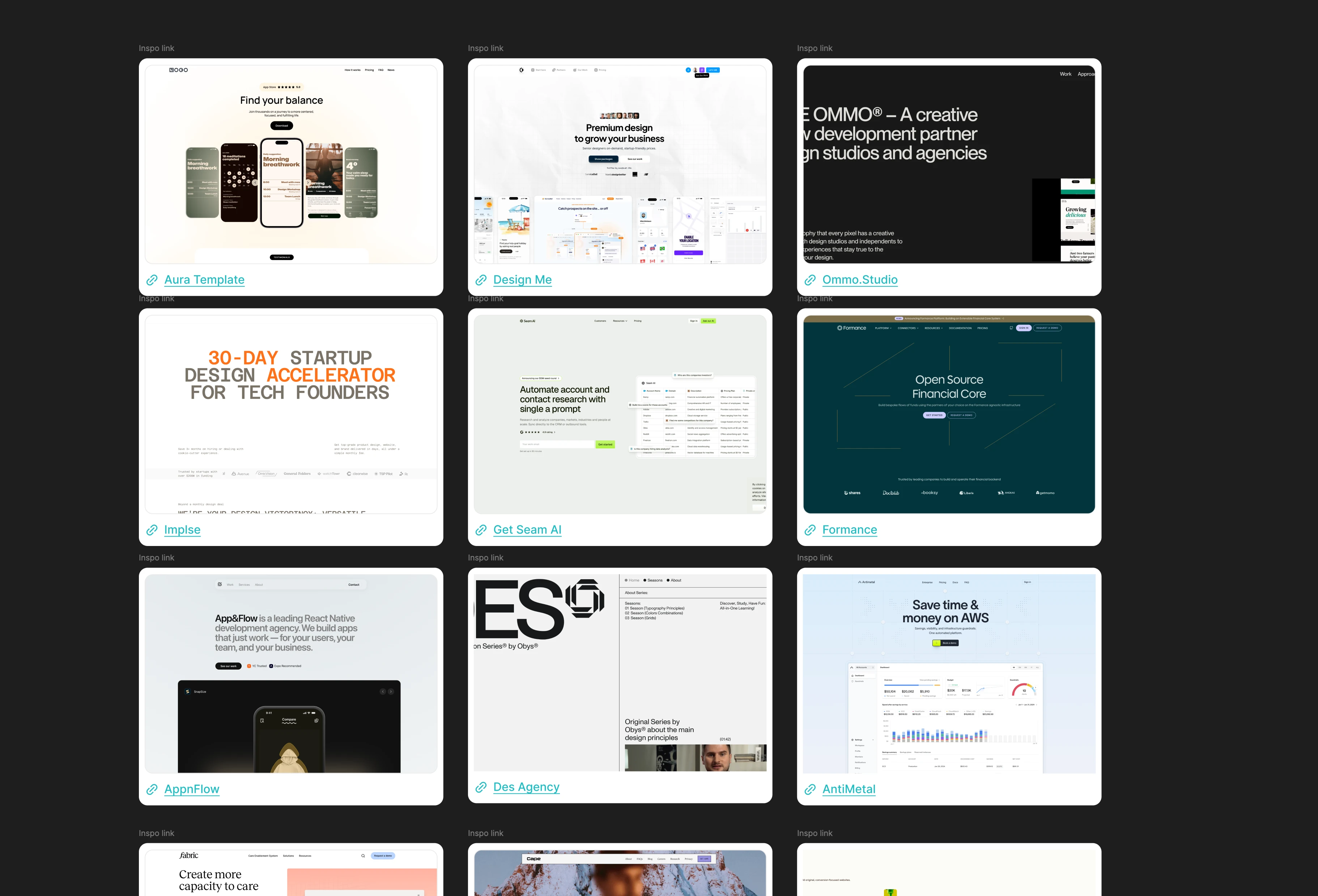Click link icon beside Des Agency
This screenshot has height=896, width=1318.
(x=481, y=786)
